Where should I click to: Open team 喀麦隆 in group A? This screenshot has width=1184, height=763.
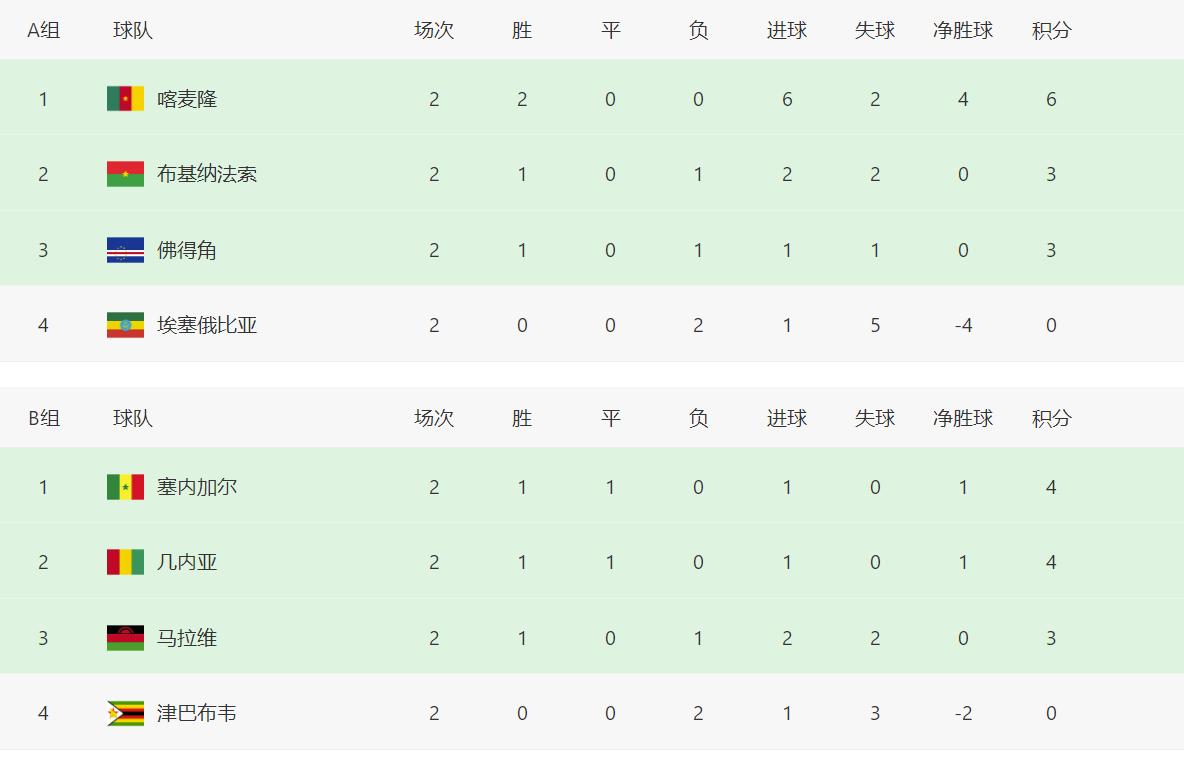[187, 99]
